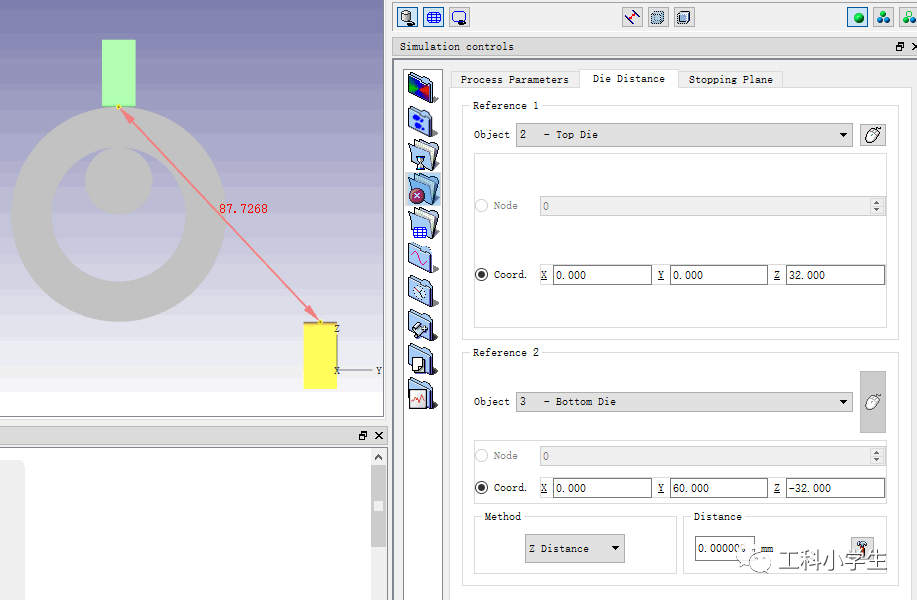Click the message panel vertical scrollbar thumb
917x600 pixels.
click(378, 506)
